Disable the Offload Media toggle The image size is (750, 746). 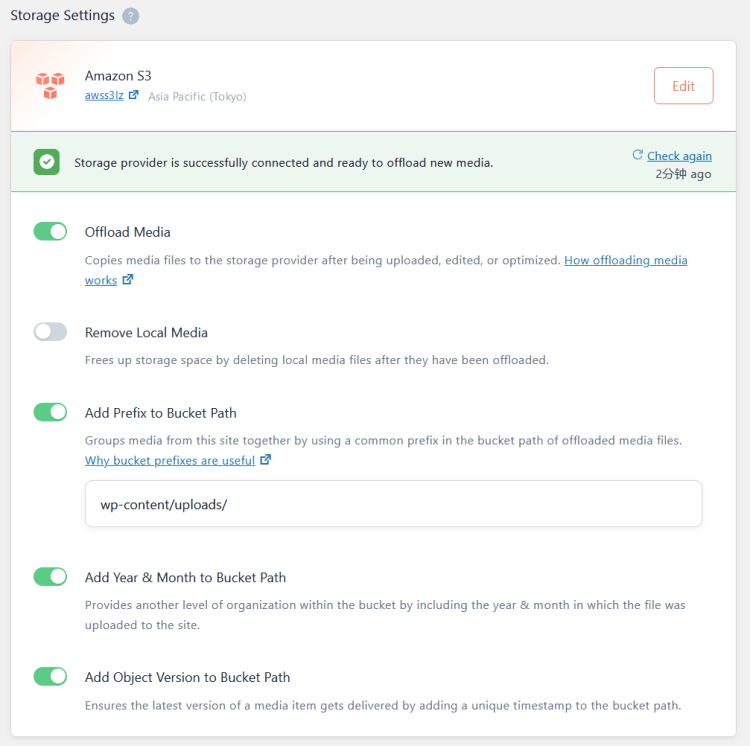tap(50, 232)
